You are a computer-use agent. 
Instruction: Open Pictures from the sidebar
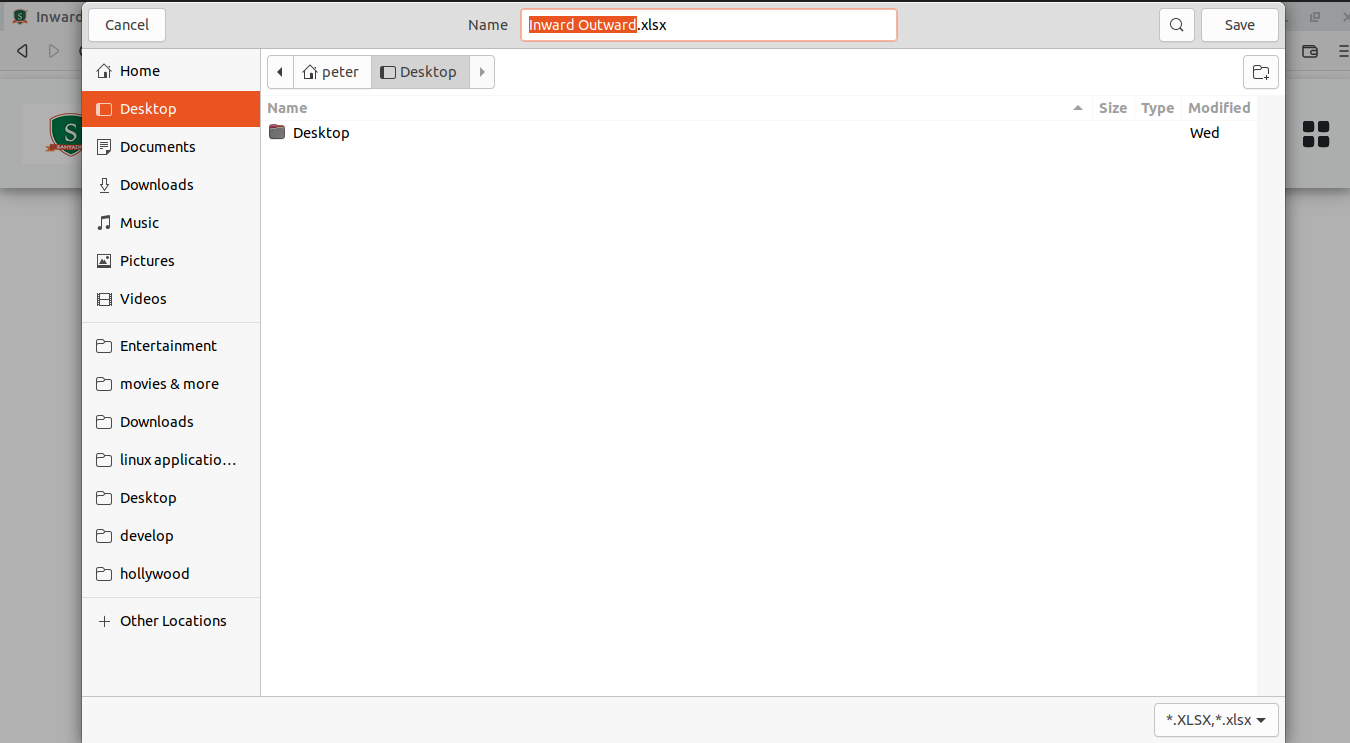point(147,261)
